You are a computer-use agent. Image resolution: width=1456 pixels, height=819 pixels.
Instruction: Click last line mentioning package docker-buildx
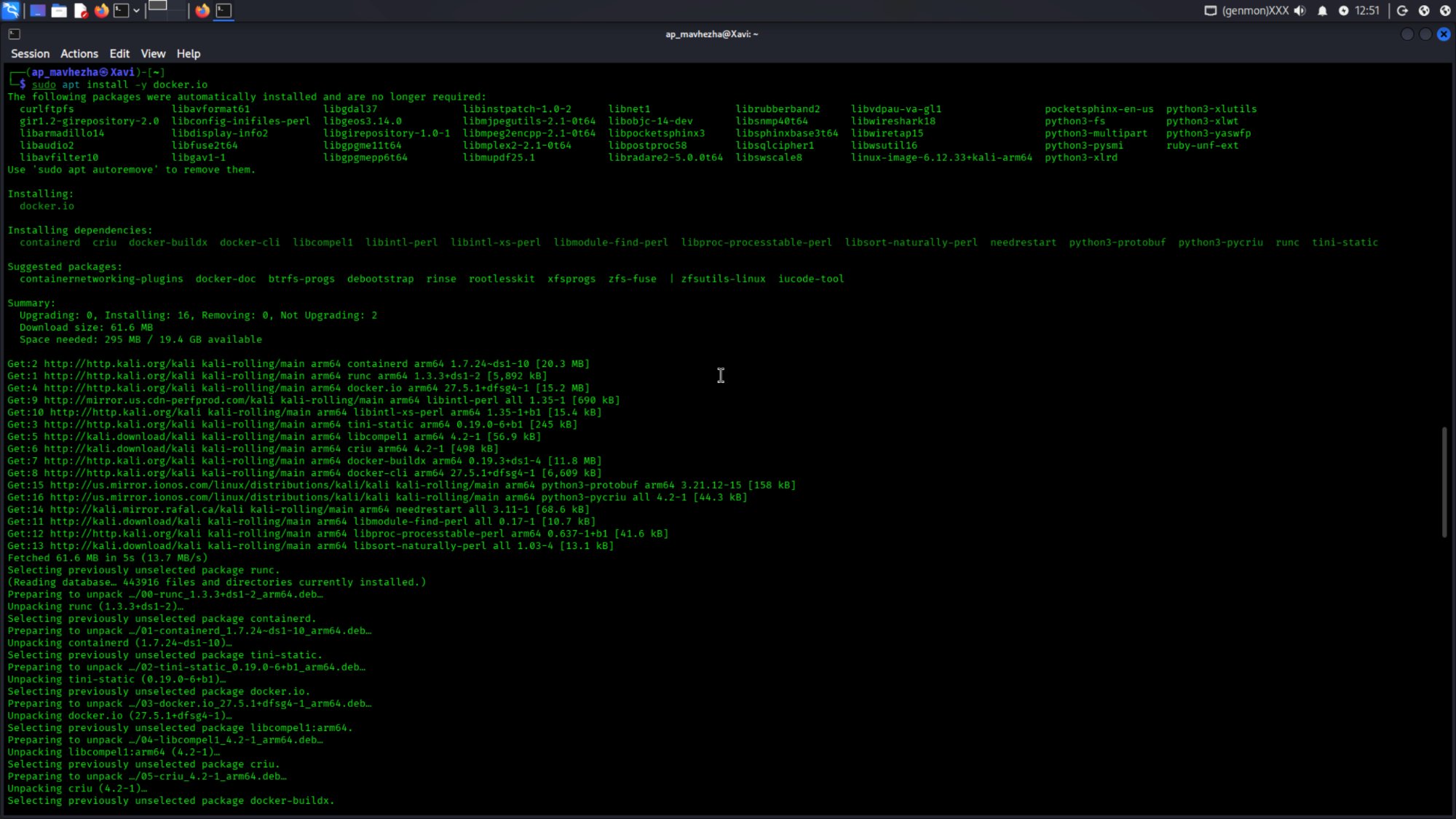(x=170, y=801)
